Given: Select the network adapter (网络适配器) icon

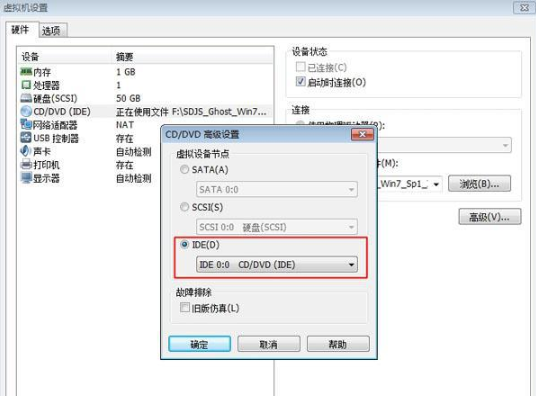Looking at the screenshot, I should click(x=26, y=124).
